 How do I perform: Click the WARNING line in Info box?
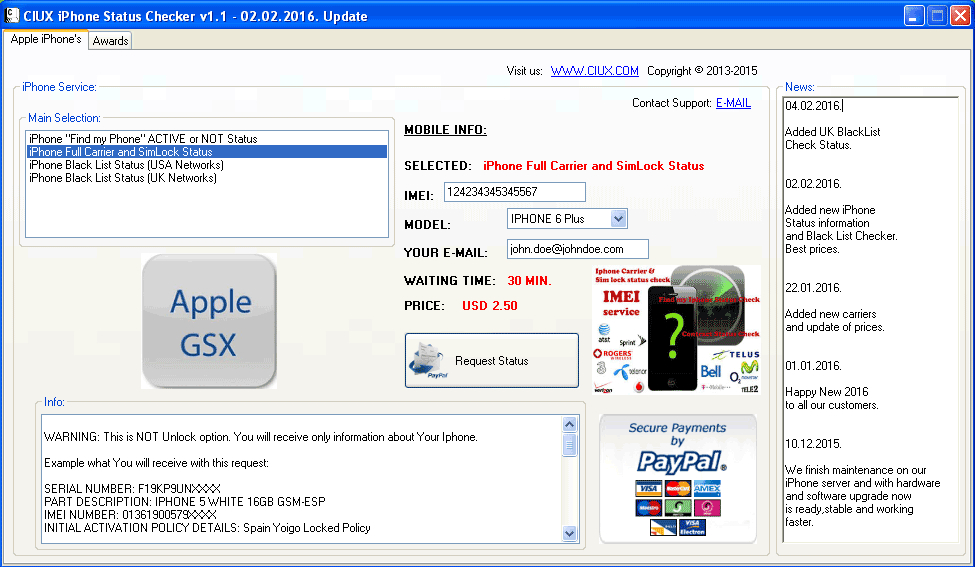(x=261, y=437)
